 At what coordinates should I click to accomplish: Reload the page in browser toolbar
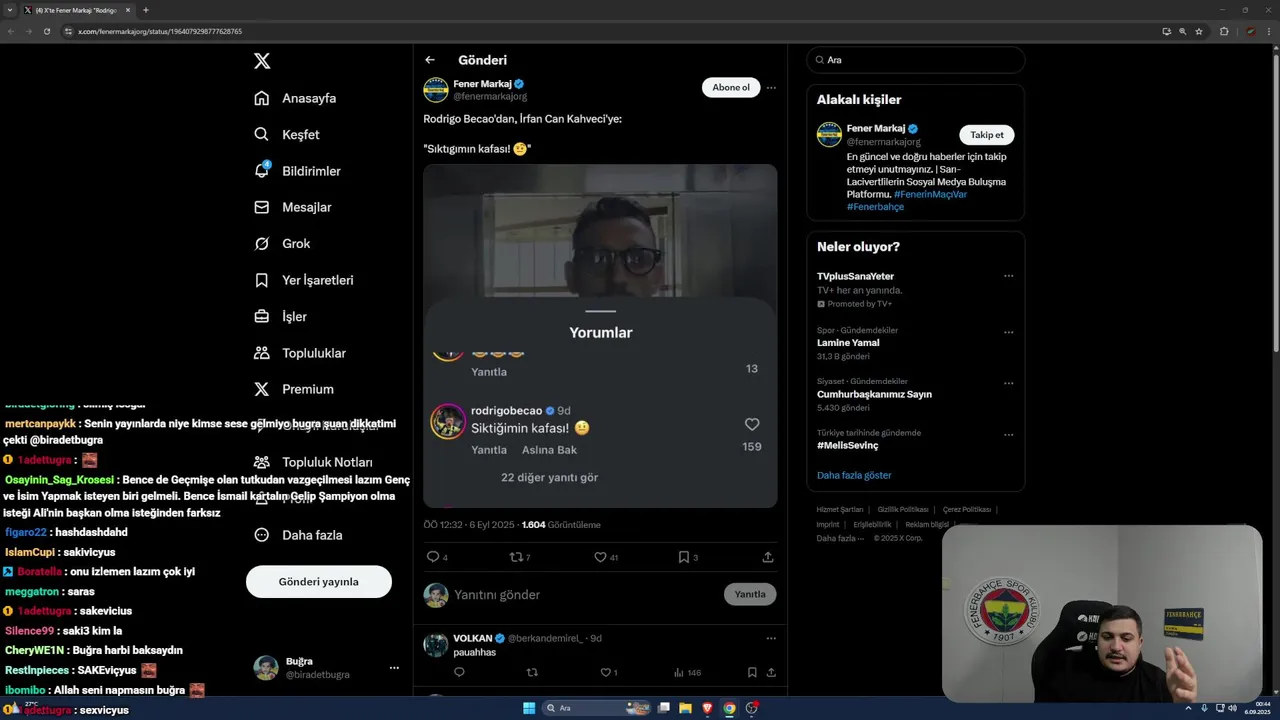click(x=46, y=31)
